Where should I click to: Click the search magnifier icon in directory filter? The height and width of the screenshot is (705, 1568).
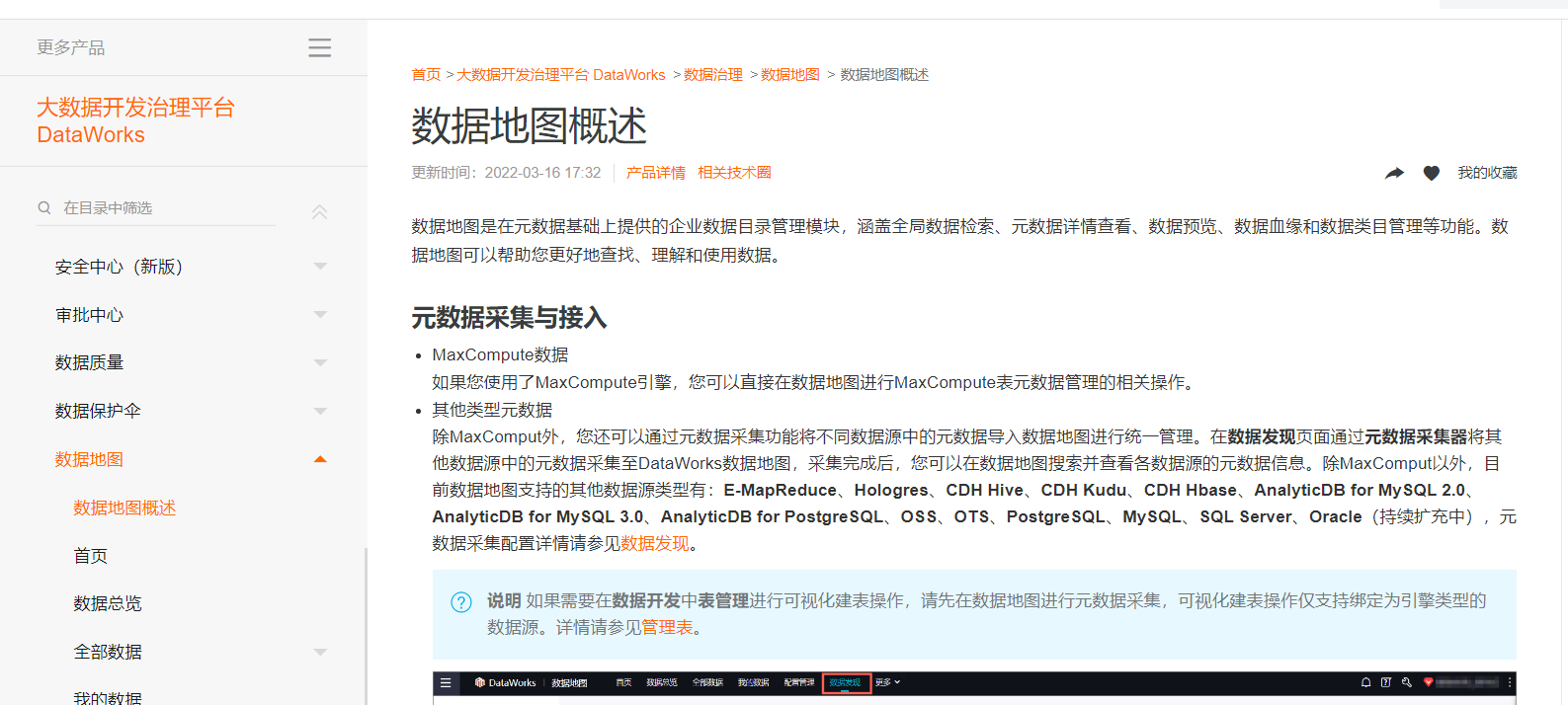(44, 207)
